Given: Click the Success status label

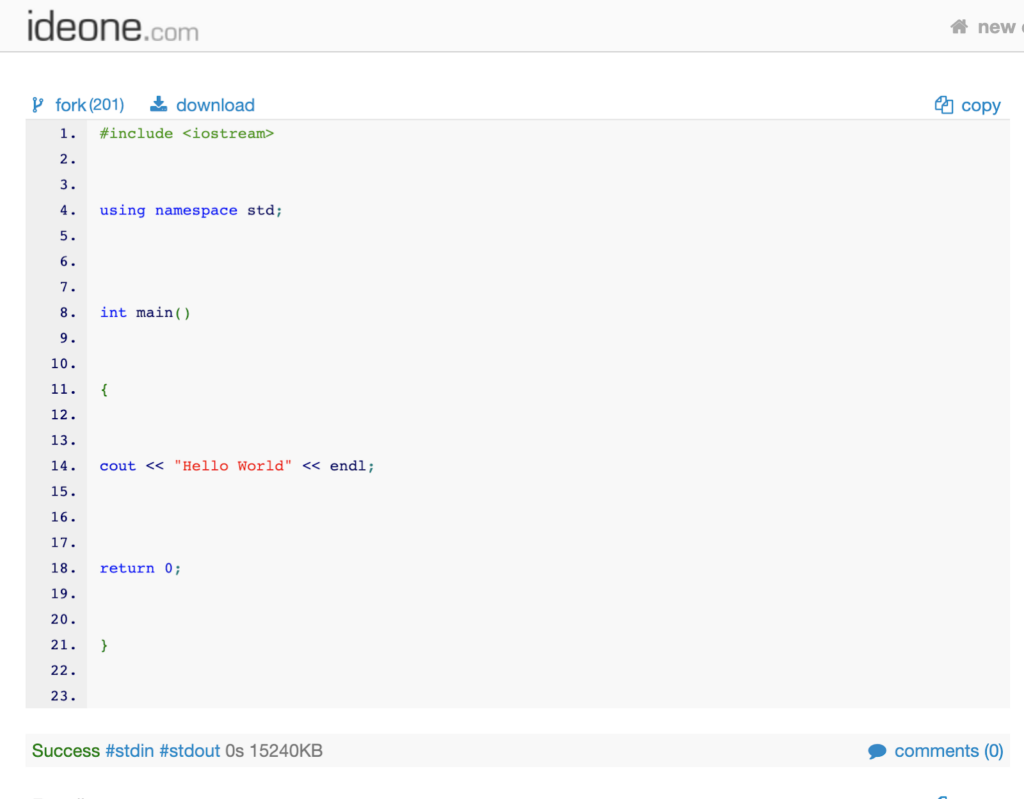Looking at the screenshot, I should (x=66, y=751).
